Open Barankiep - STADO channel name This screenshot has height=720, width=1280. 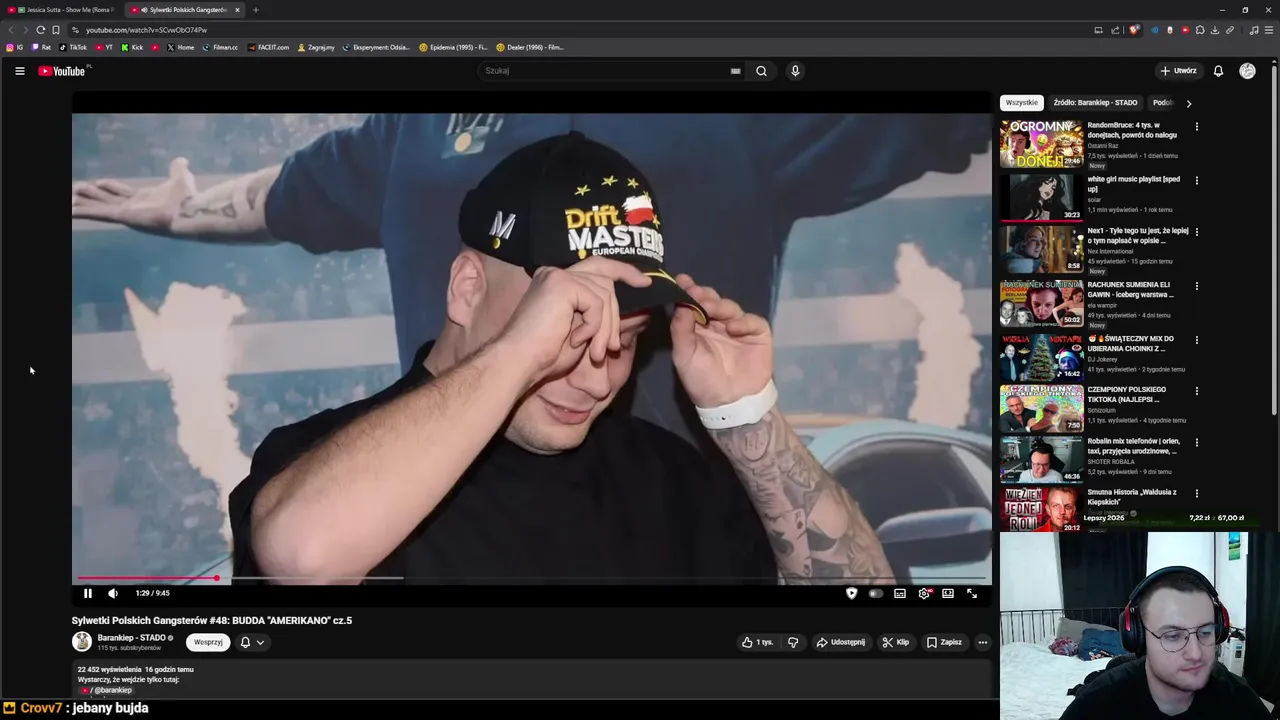(x=131, y=638)
